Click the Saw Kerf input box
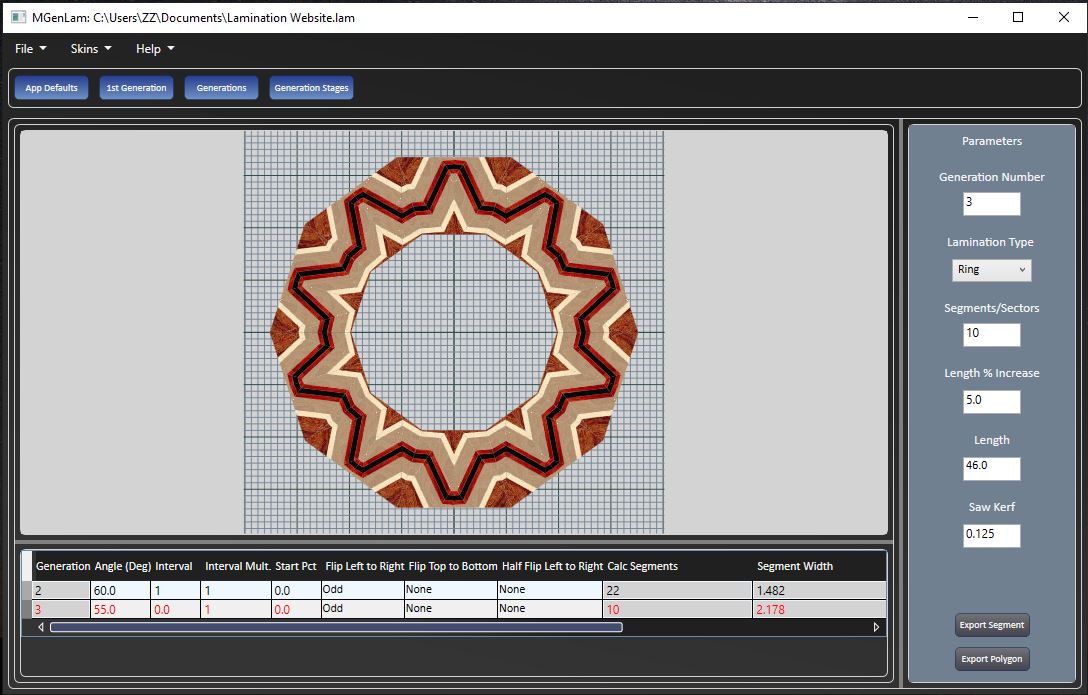 point(991,535)
